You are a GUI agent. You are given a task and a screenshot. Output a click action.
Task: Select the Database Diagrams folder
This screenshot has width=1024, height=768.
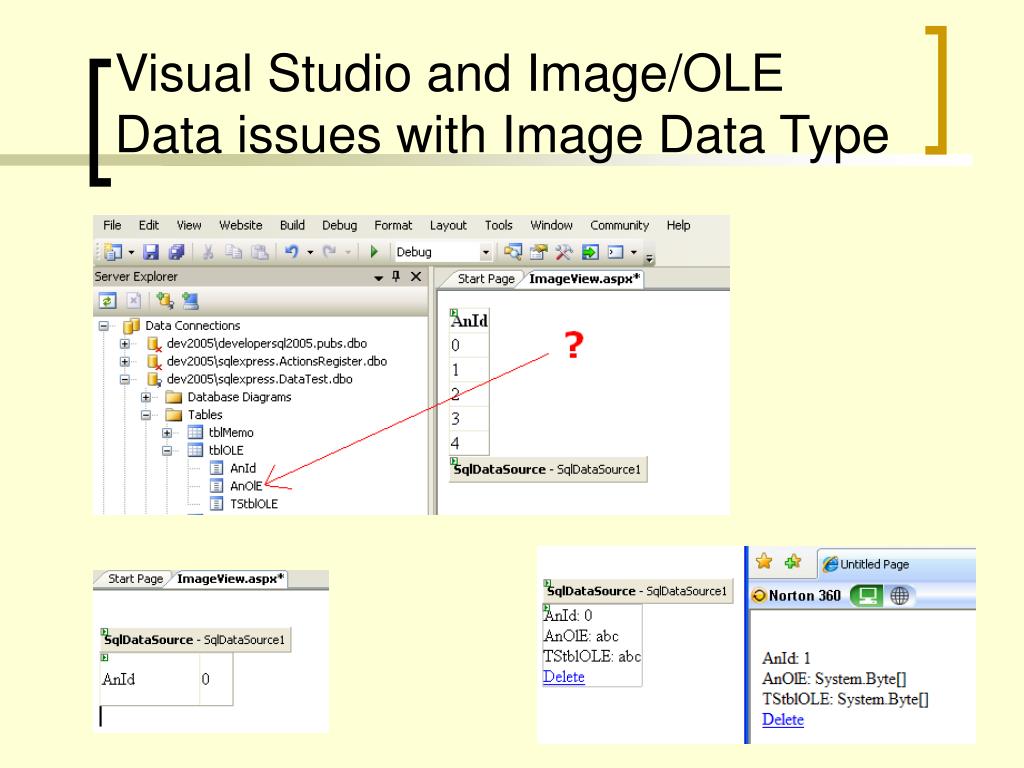pos(240,397)
